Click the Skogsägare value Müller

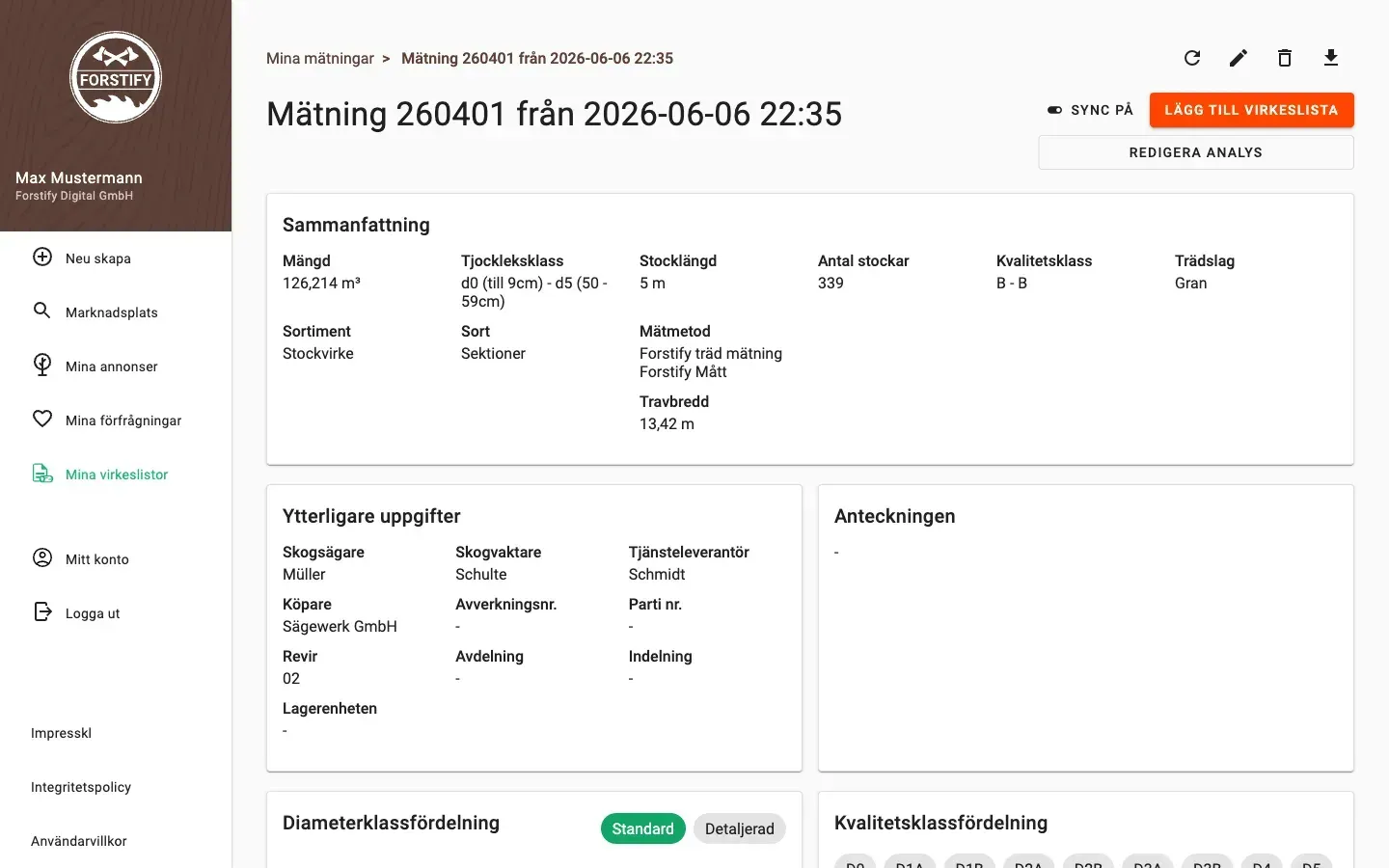click(x=304, y=574)
